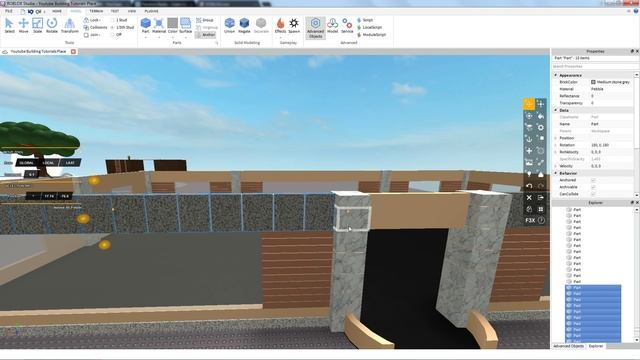Select the 1 Stud snap option
Image resolution: width=640 pixels, height=360 pixels.
pyautogui.click(x=119, y=20)
